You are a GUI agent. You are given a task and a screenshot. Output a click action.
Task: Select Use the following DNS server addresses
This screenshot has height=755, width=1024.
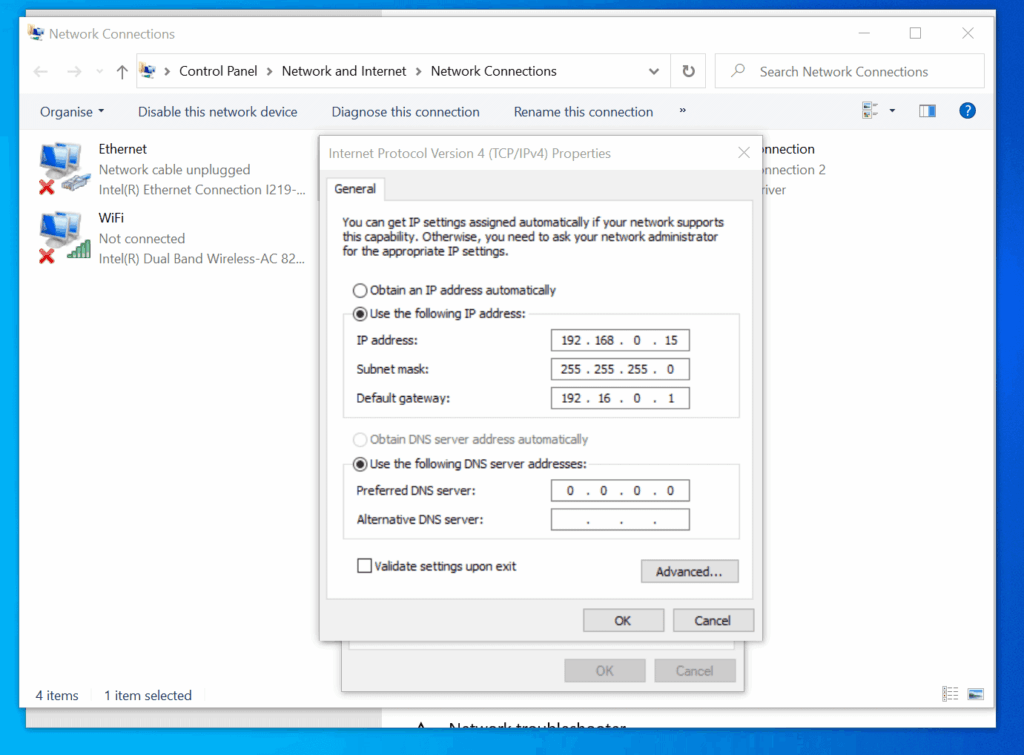pos(470,464)
